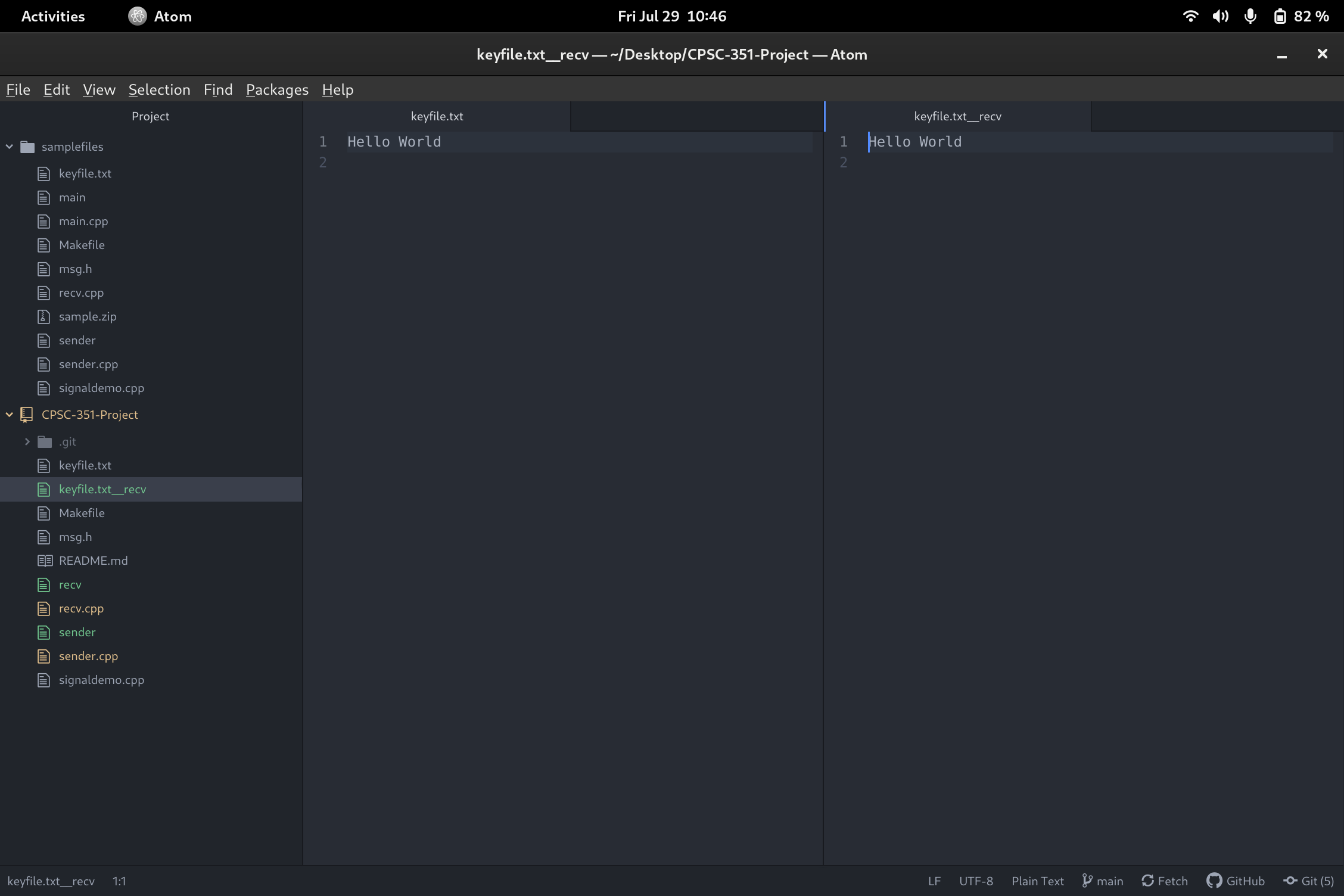Expand the .git folder

point(26,441)
